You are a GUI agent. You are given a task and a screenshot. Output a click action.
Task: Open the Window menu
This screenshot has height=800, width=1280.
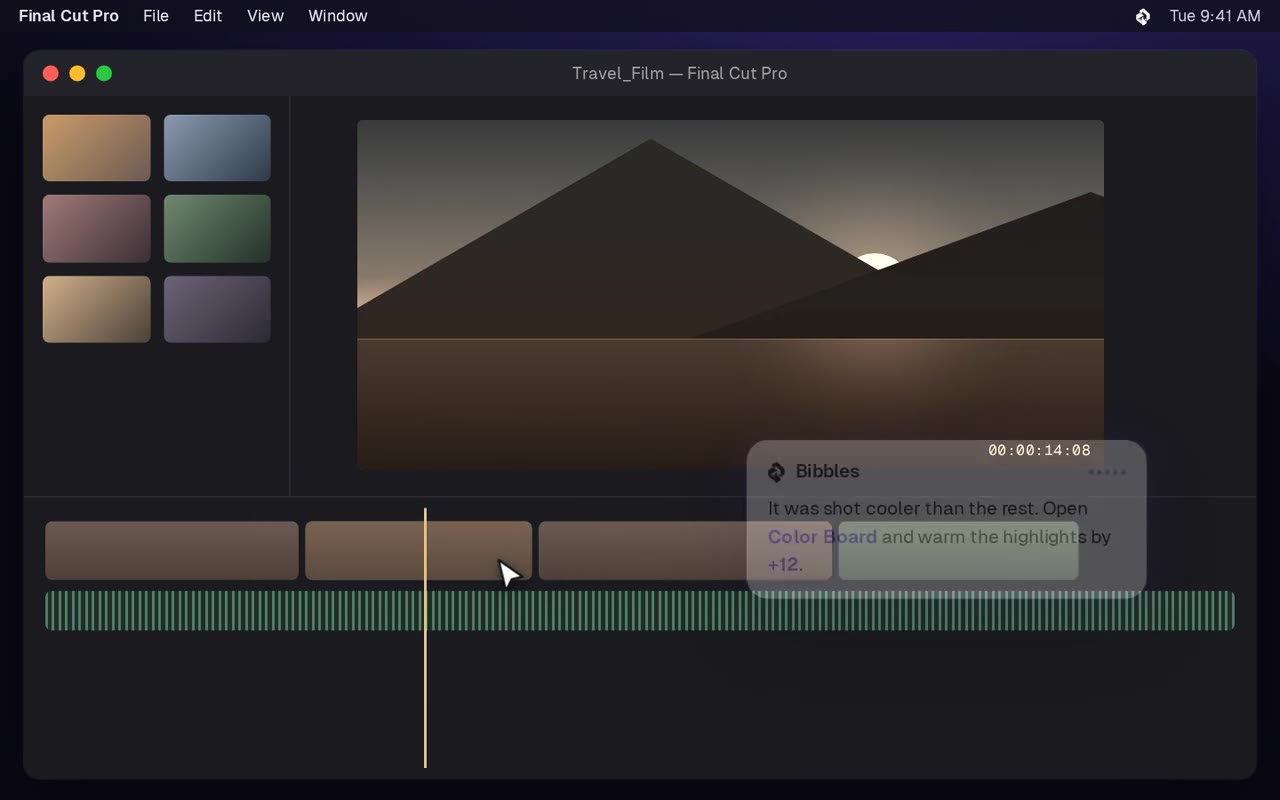click(338, 16)
